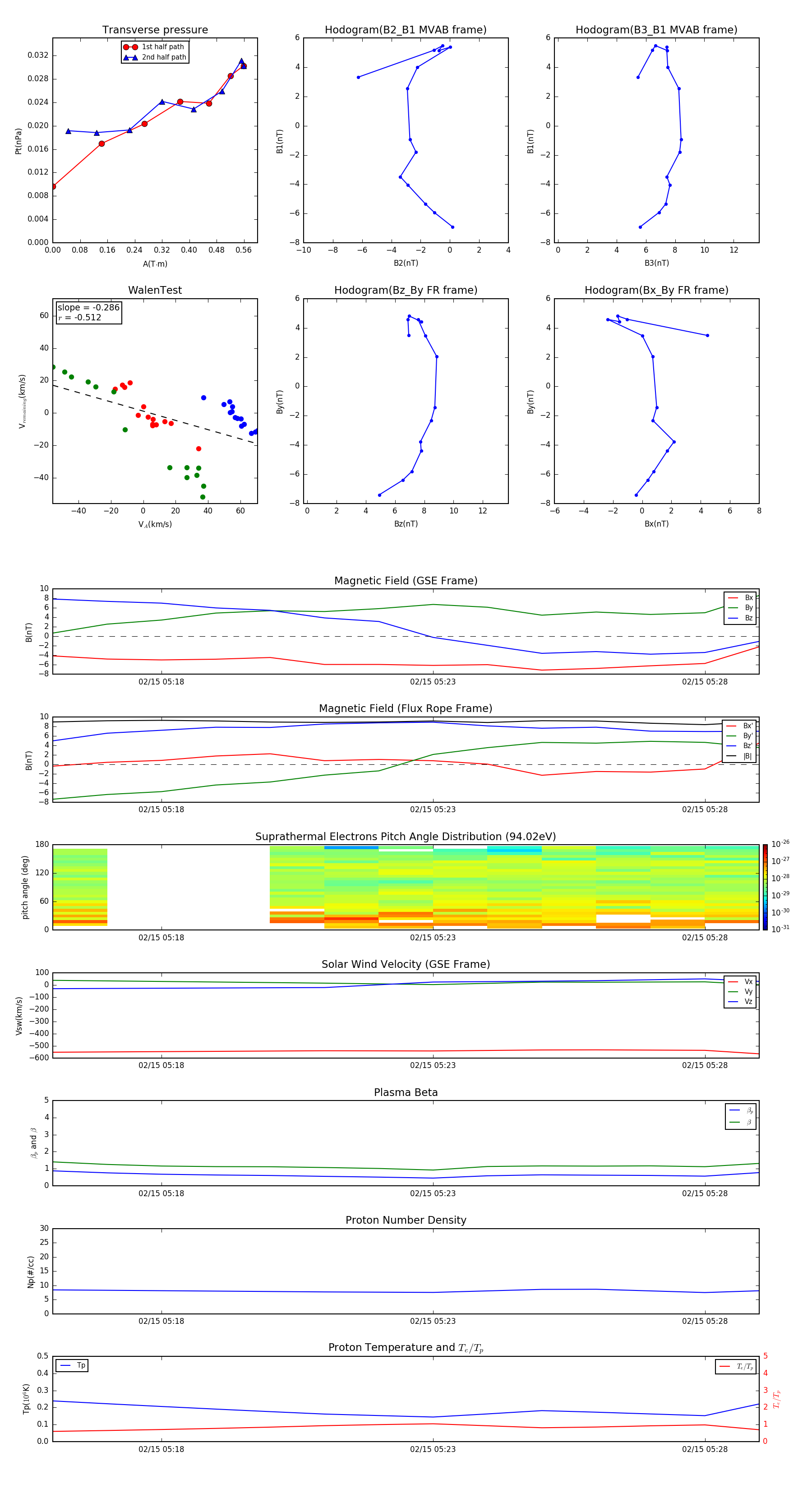This screenshot has width=812, height=1489.
Task: Click the Pt(nPa) y-axis label
Action: tap(18, 140)
